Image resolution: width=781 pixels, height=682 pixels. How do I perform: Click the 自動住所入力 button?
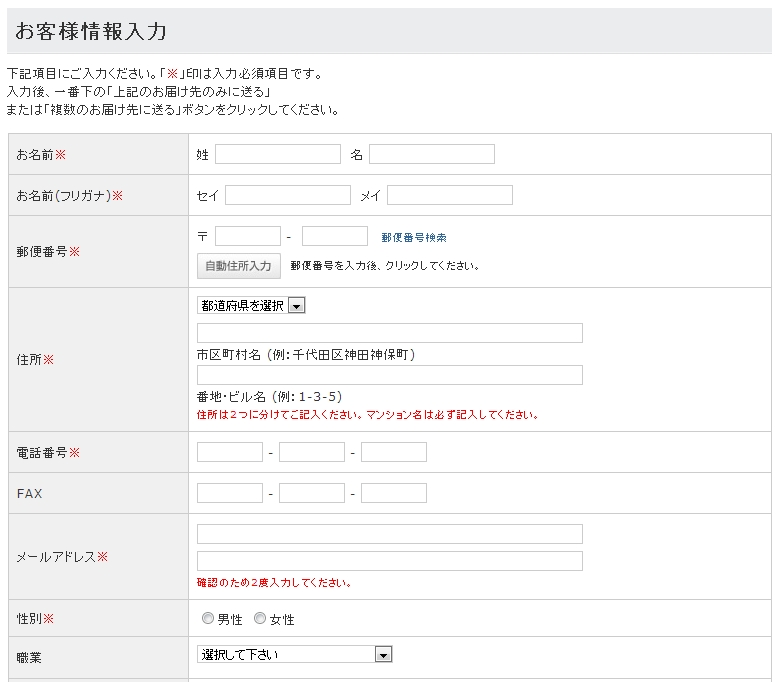click(238, 266)
